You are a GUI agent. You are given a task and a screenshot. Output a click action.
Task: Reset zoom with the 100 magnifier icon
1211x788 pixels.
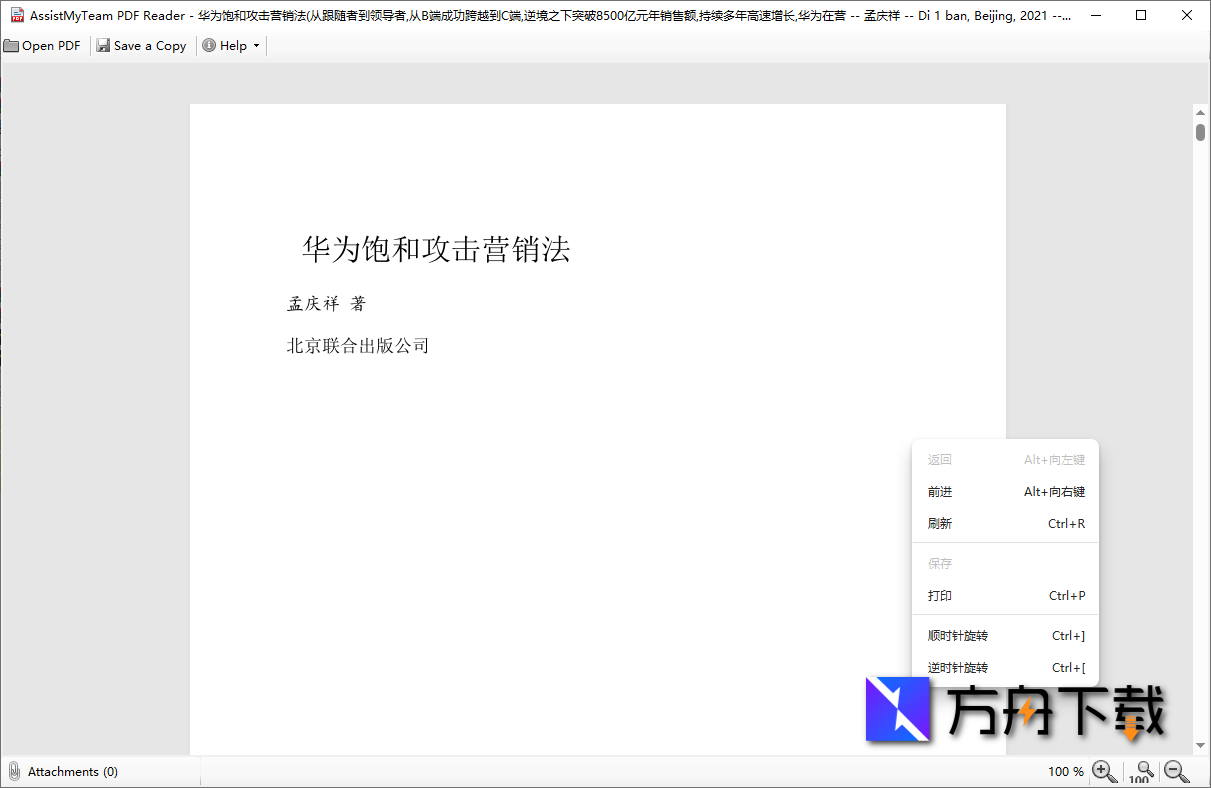pyautogui.click(x=1141, y=771)
